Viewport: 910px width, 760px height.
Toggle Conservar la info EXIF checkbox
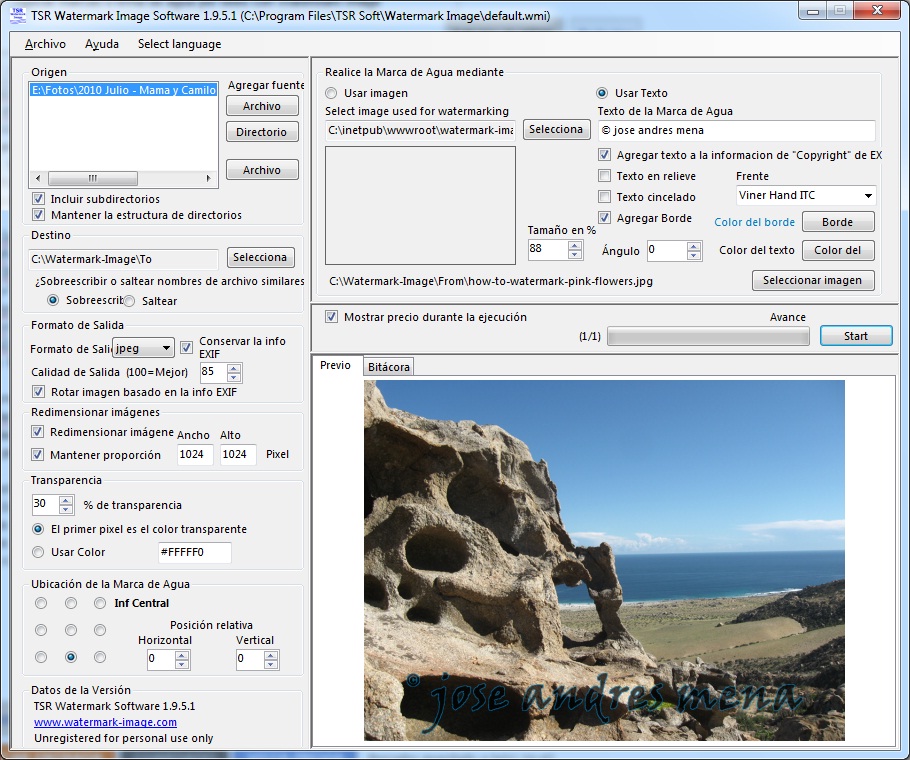186,348
